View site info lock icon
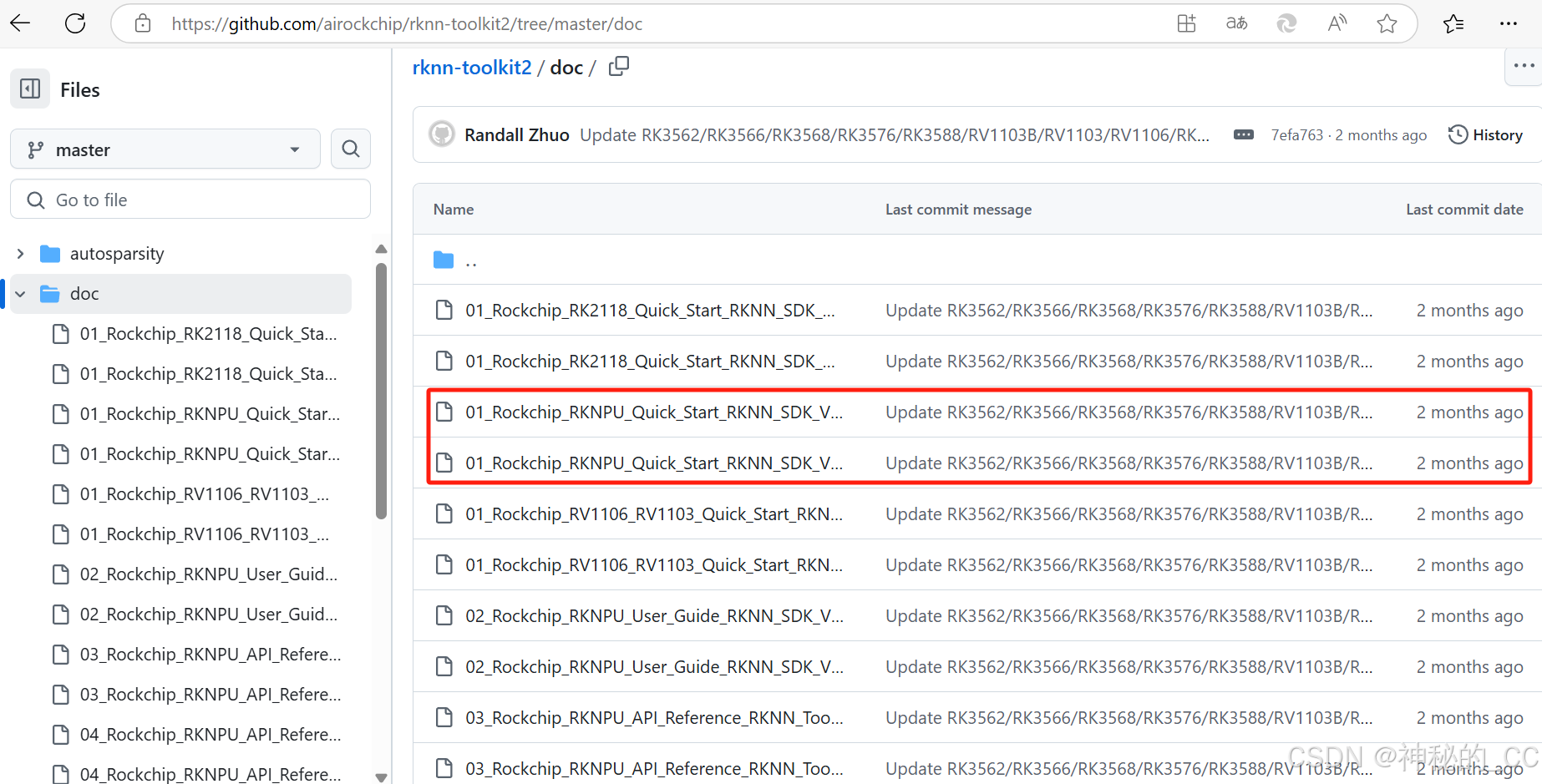 [143, 23]
